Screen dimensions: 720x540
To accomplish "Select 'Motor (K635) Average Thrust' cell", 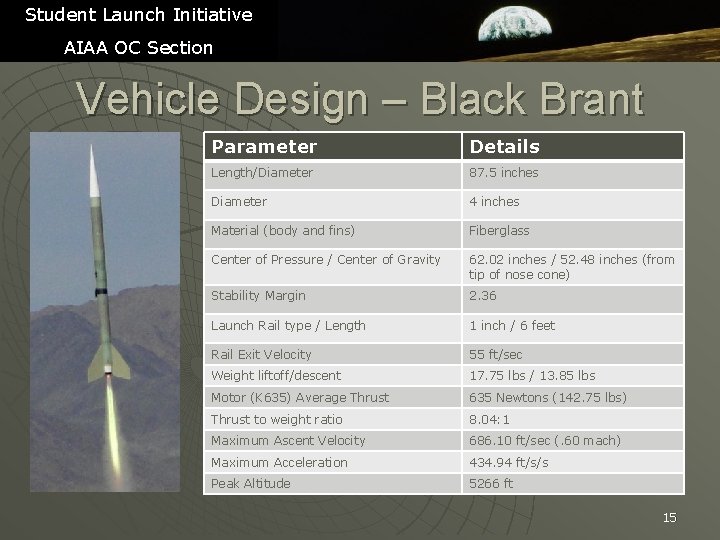I will 333,397.
